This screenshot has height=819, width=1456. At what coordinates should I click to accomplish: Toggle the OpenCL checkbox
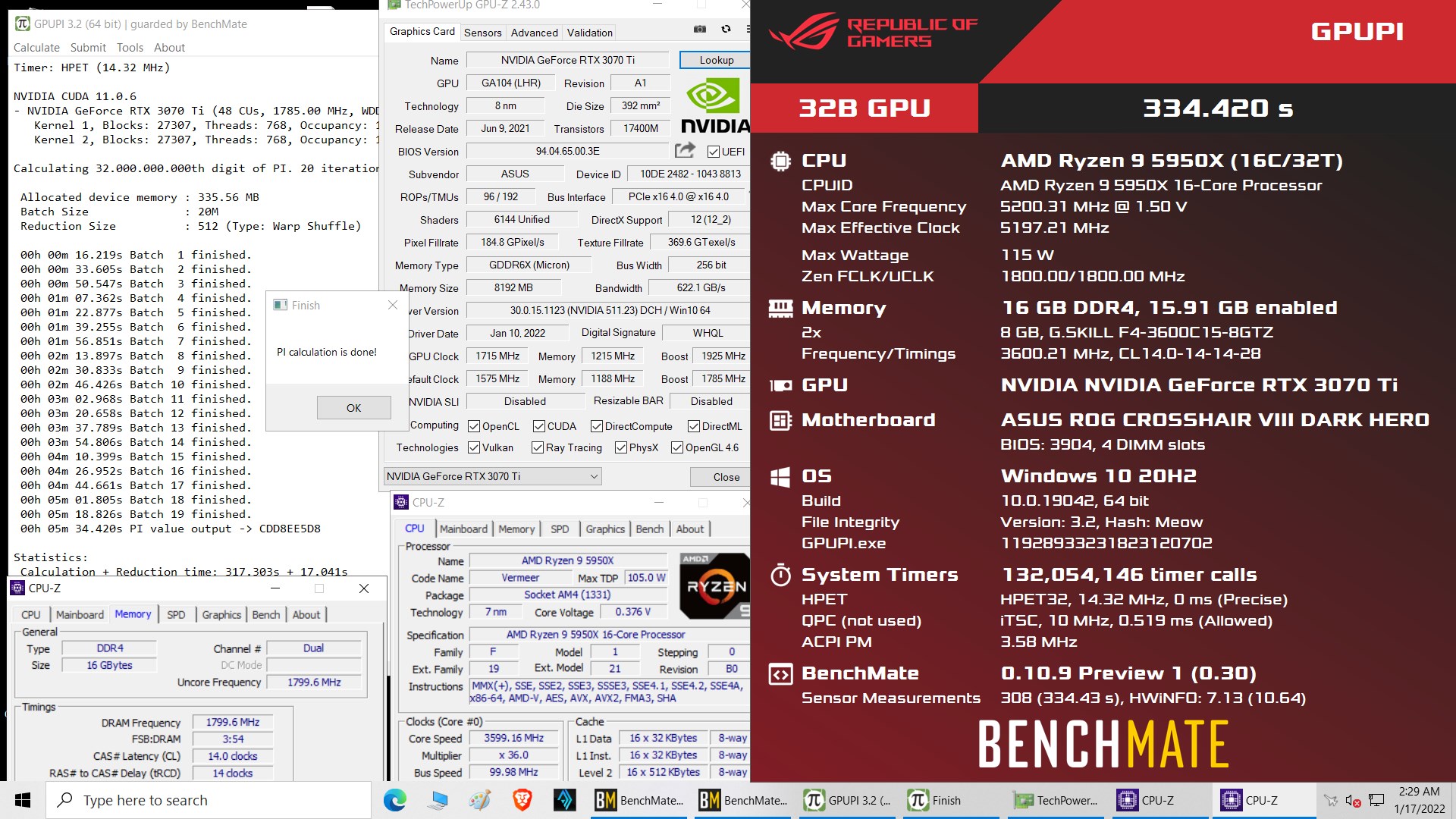[x=474, y=426]
